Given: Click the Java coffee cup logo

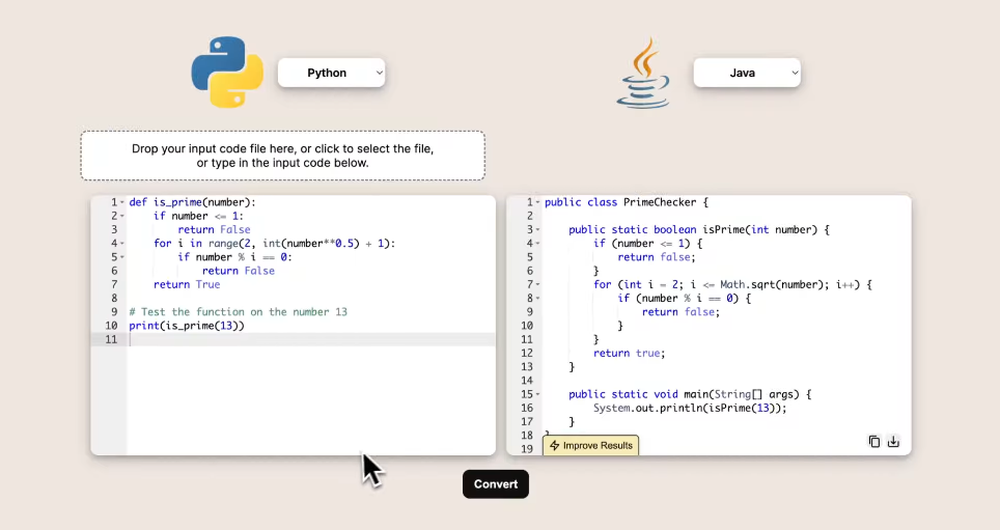Looking at the screenshot, I should [x=643, y=73].
